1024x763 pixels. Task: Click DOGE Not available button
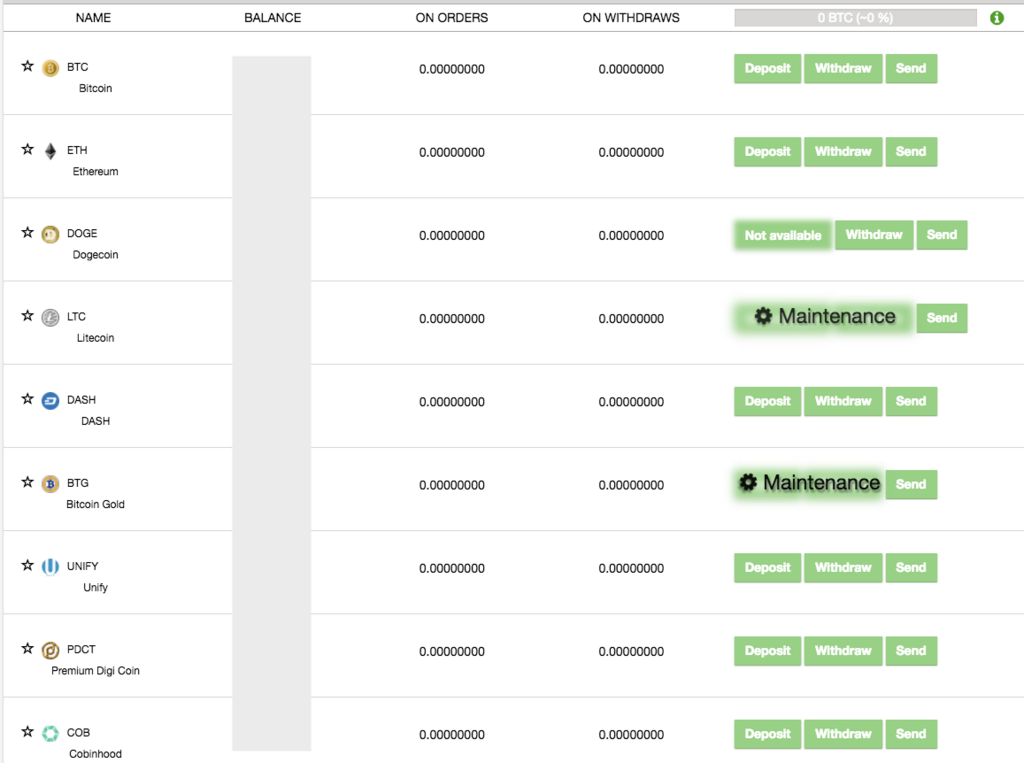click(x=783, y=235)
